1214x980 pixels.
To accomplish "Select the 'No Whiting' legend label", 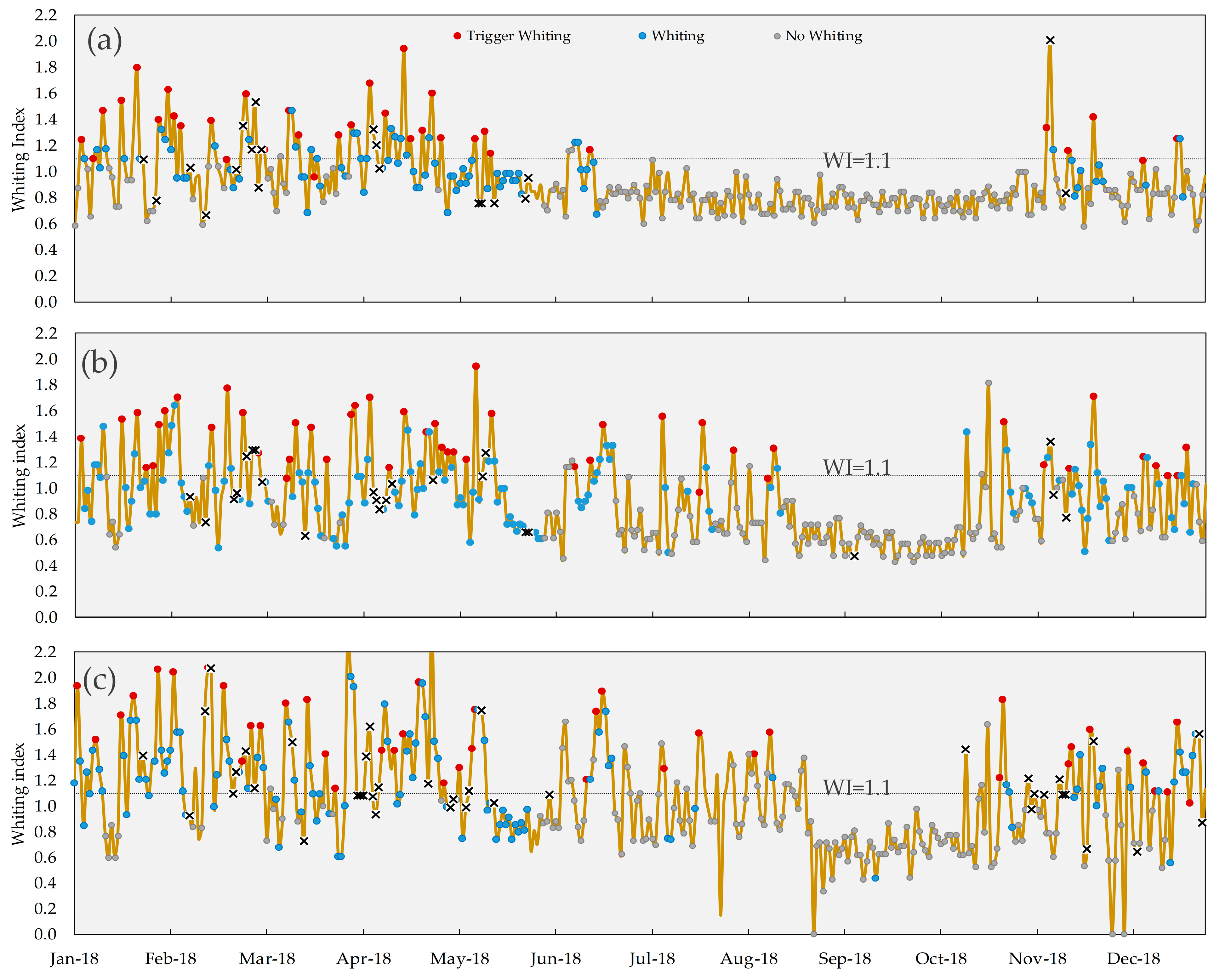I will point(823,36).
